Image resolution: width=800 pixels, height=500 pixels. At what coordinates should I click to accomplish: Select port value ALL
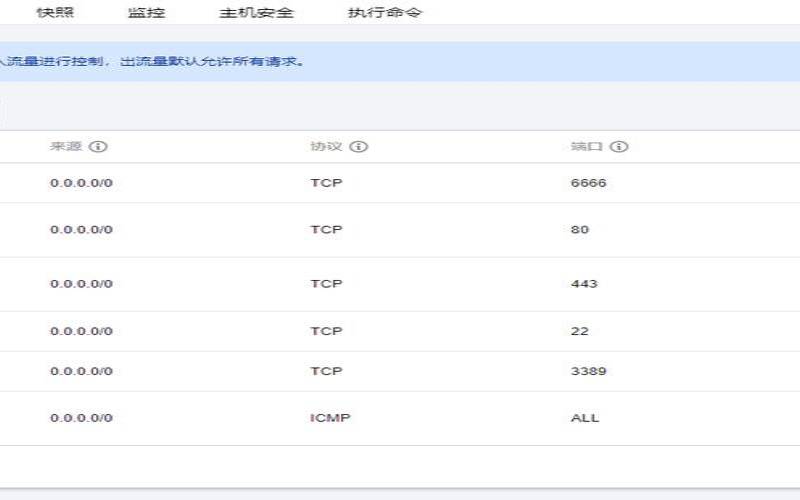[585, 418]
